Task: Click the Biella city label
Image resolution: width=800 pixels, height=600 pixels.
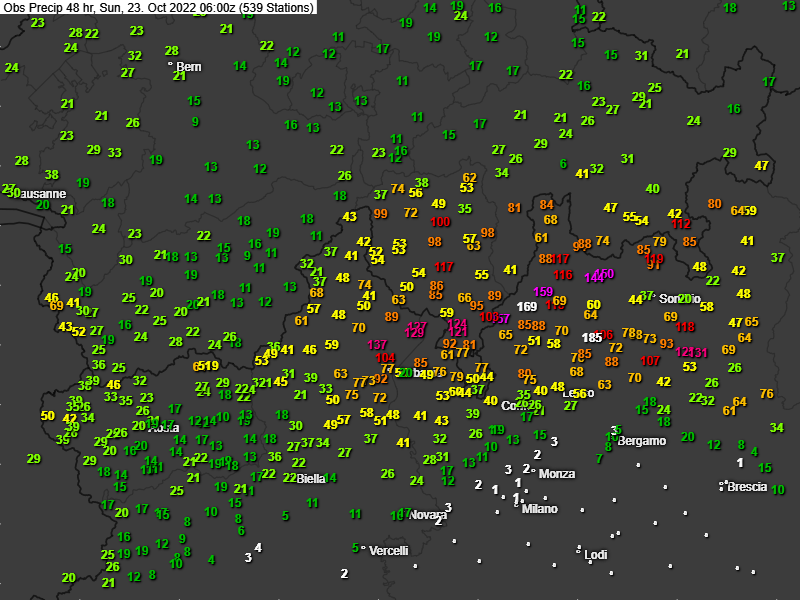Action: 311,479
